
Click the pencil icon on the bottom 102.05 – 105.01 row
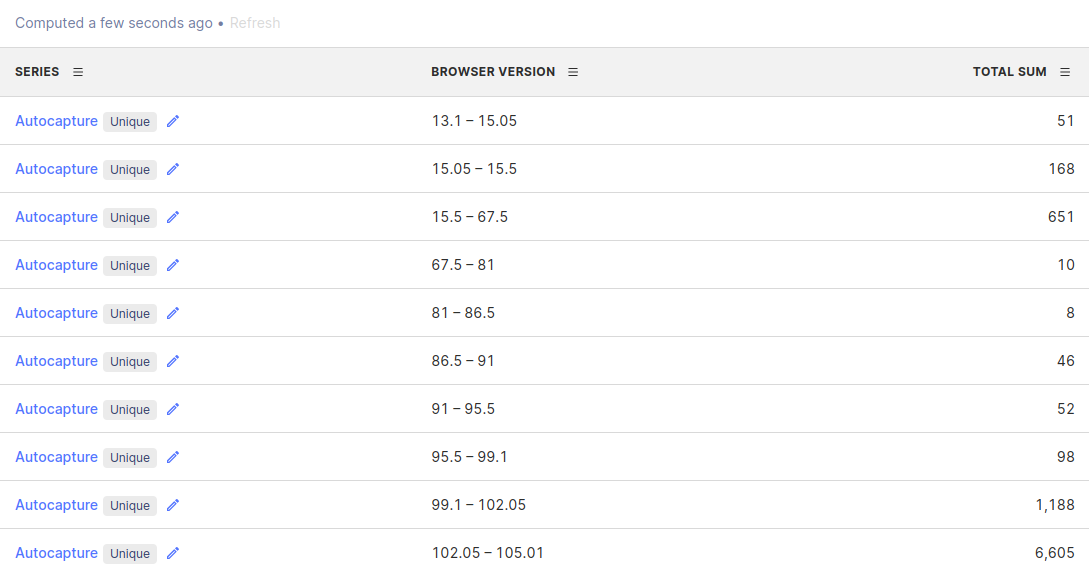pos(172,553)
